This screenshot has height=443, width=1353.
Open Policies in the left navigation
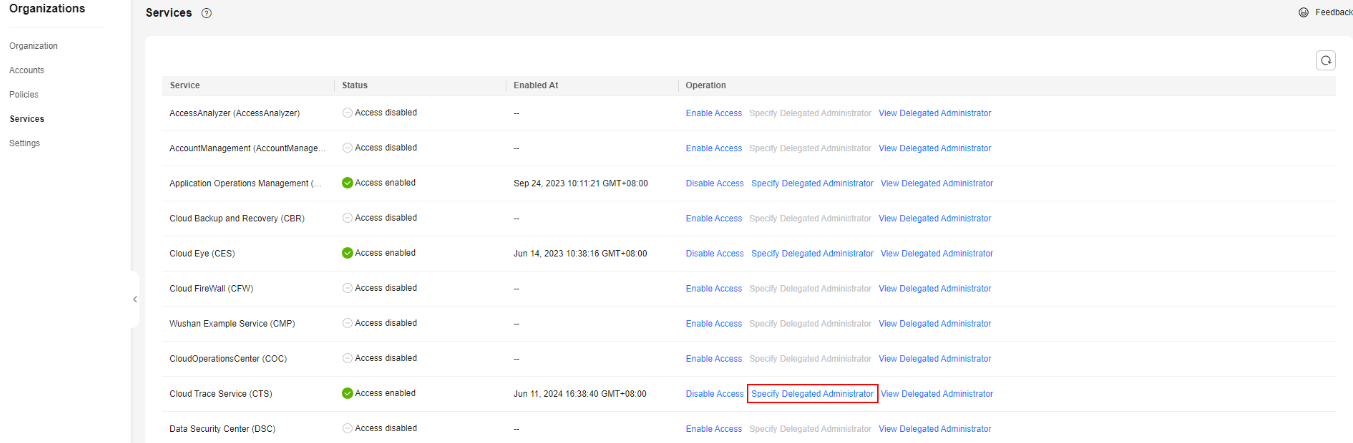pos(24,94)
